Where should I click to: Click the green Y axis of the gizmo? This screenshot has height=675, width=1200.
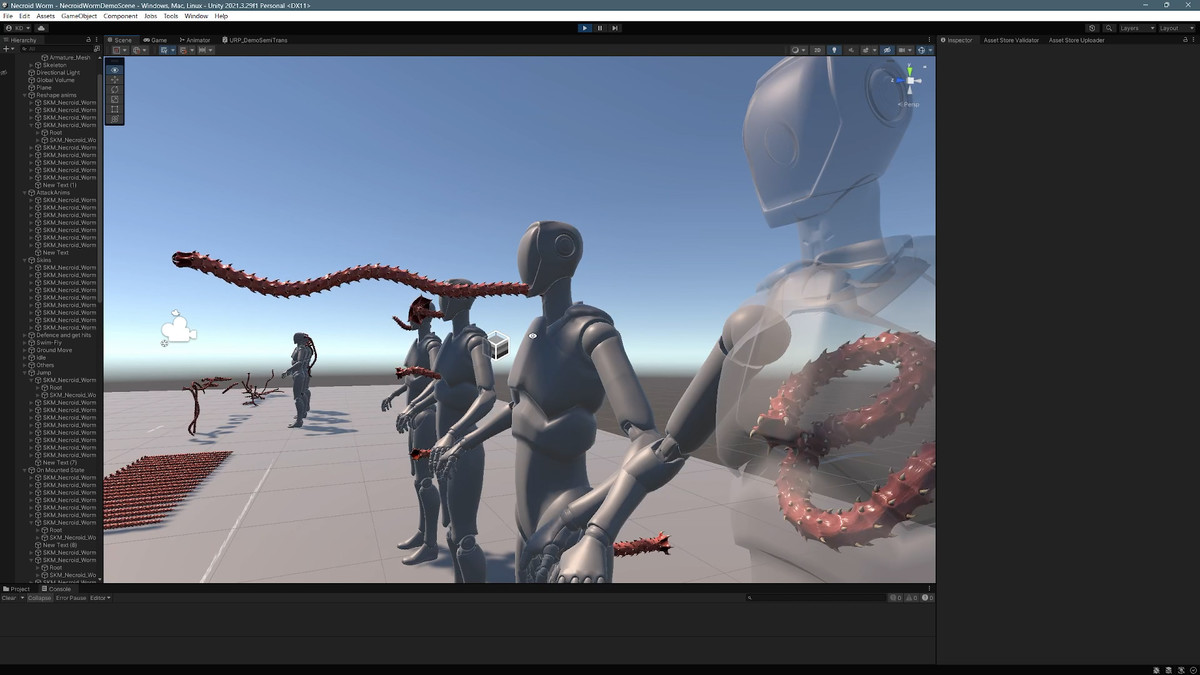910,70
